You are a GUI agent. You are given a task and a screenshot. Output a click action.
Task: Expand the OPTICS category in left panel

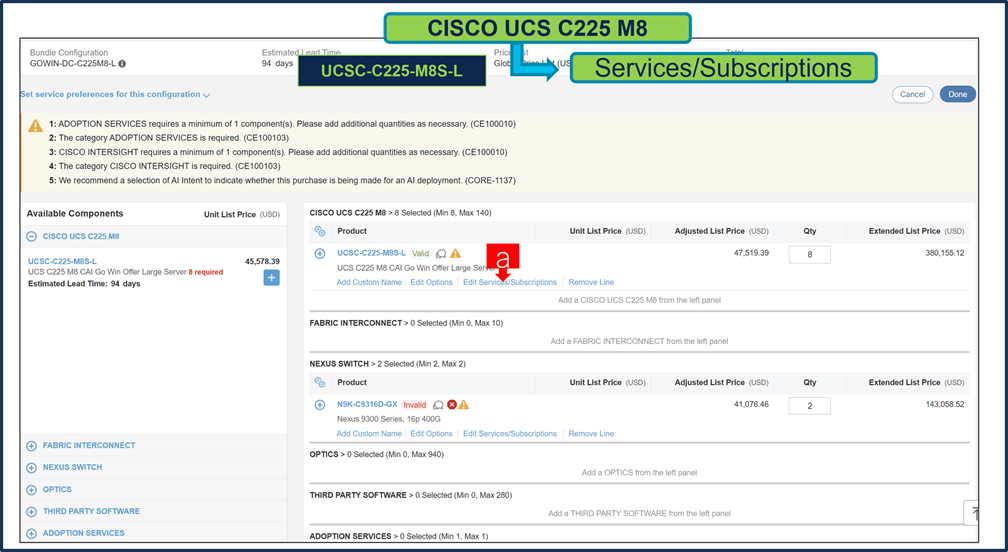32,490
